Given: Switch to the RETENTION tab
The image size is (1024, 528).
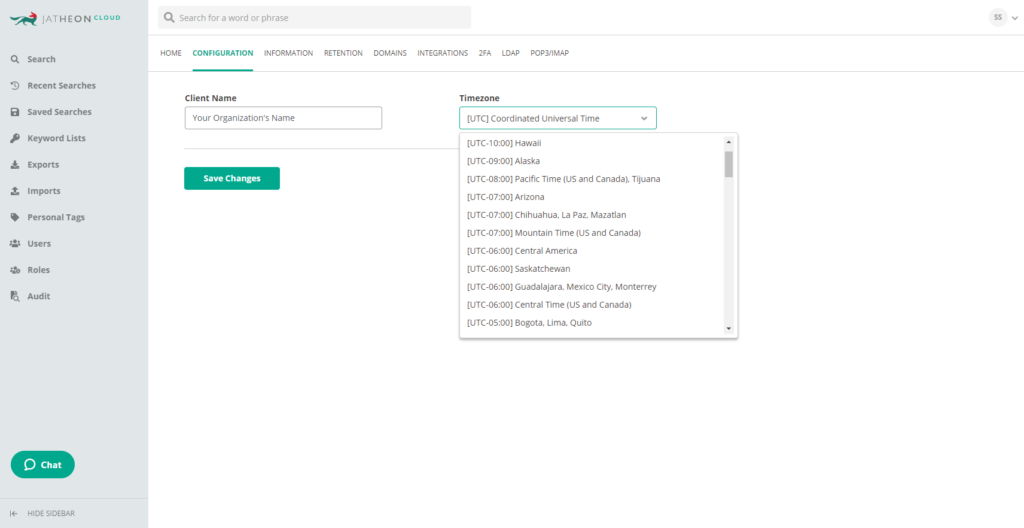Looking at the screenshot, I should click(343, 53).
